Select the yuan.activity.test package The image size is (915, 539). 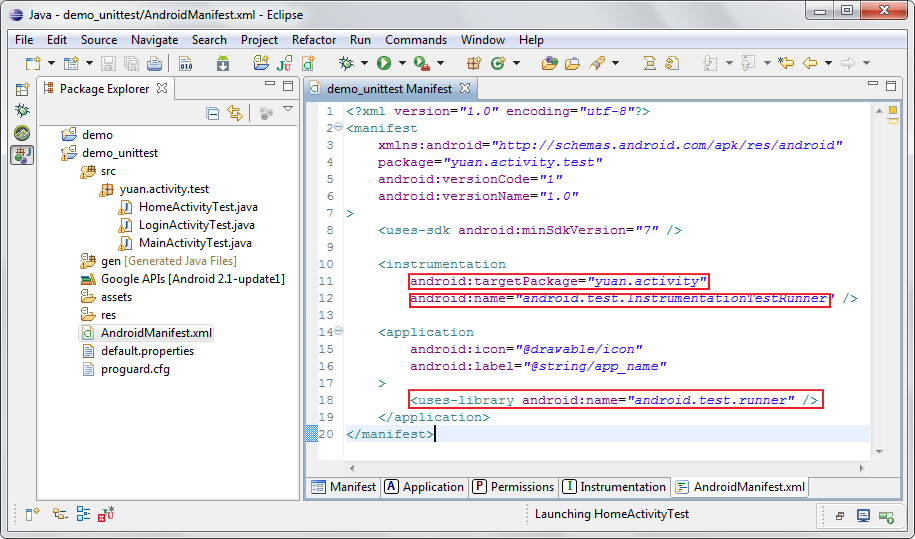tap(154, 189)
